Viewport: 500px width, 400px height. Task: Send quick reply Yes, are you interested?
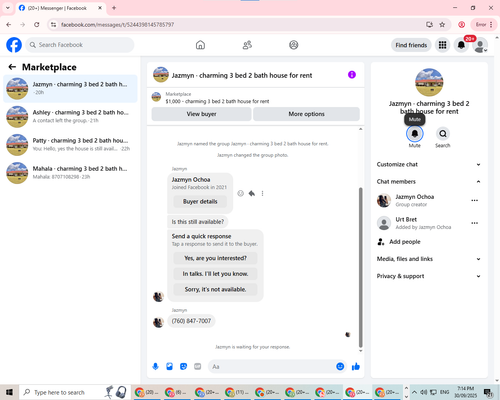click(215, 258)
